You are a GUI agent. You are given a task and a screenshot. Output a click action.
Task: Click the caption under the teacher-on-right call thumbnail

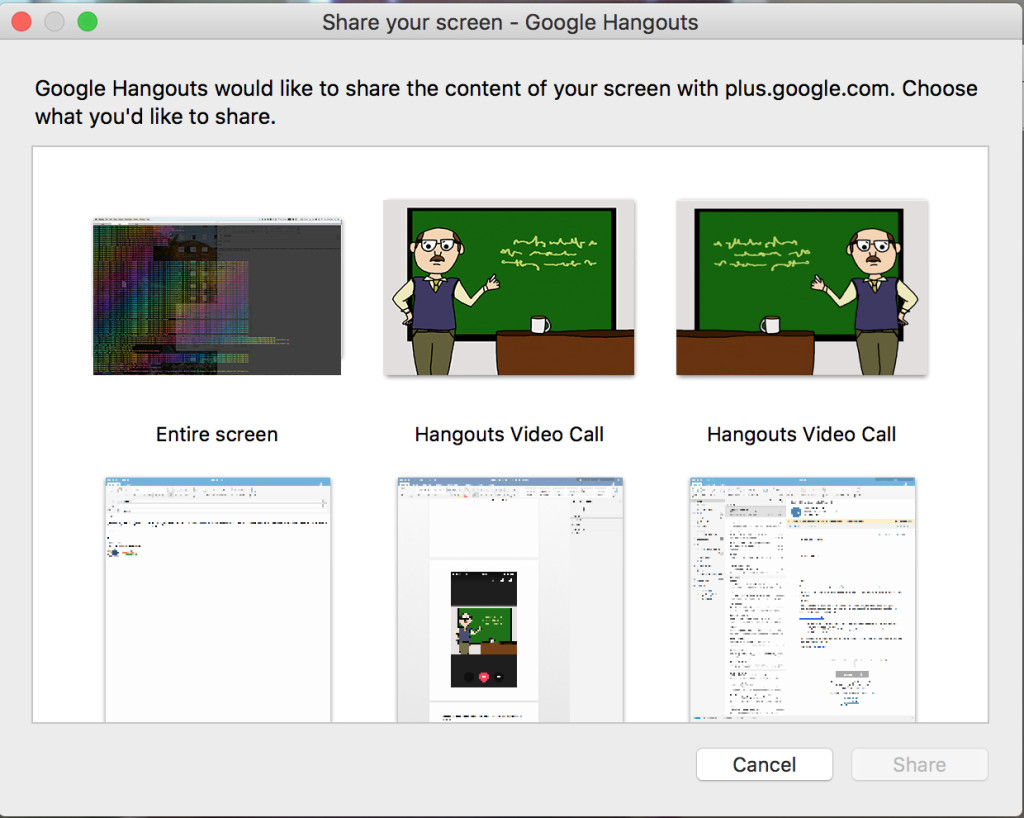[x=801, y=434]
